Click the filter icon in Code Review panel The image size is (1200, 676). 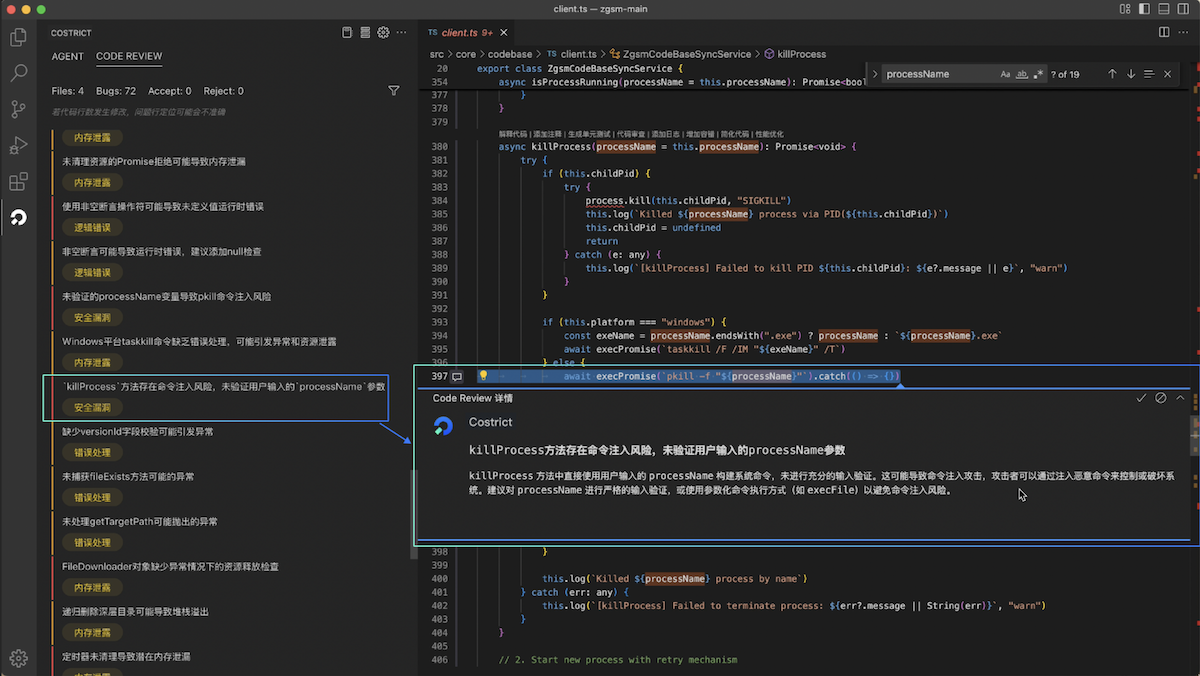pos(393,91)
